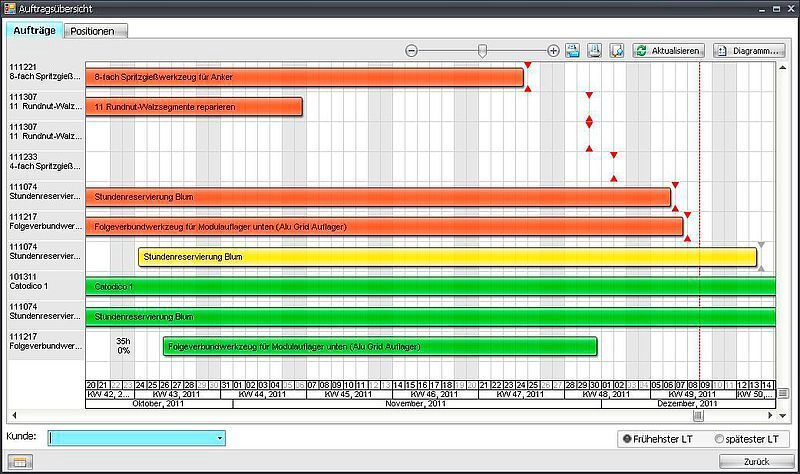Click the horizontal scrollbar right arrow
This screenshot has height=474, width=800.
770,415
